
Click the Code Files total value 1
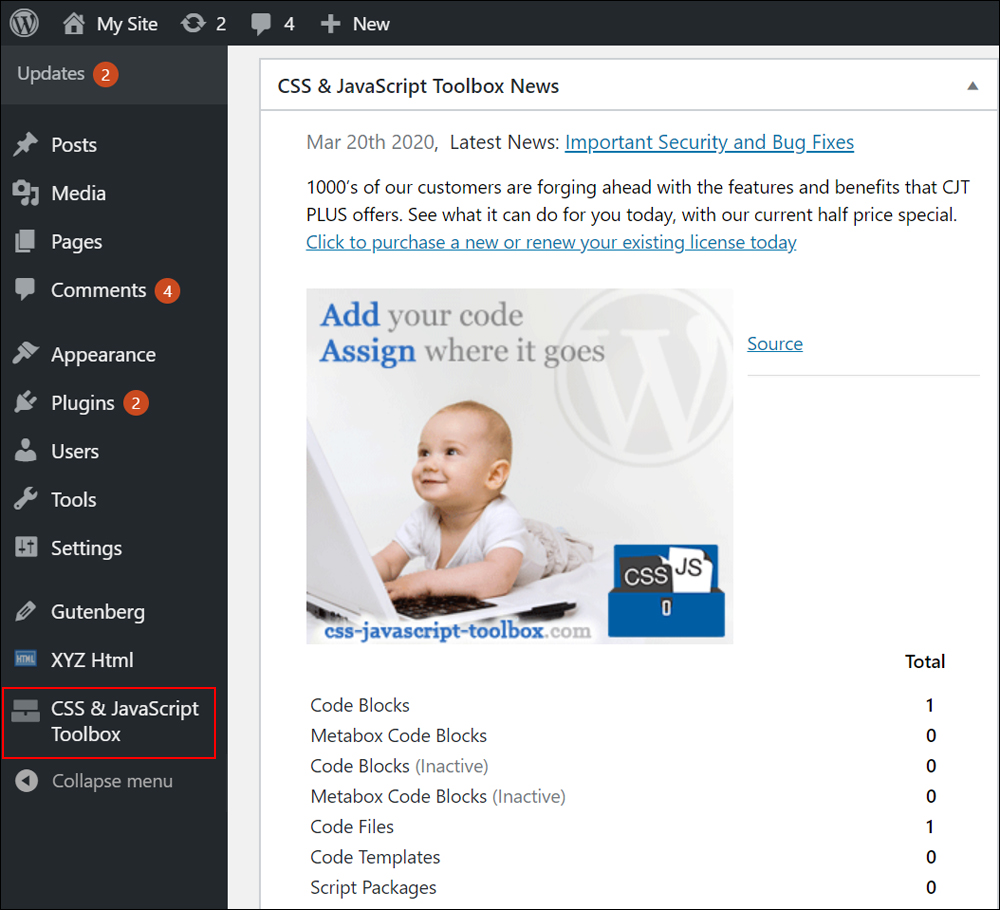(x=930, y=826)
